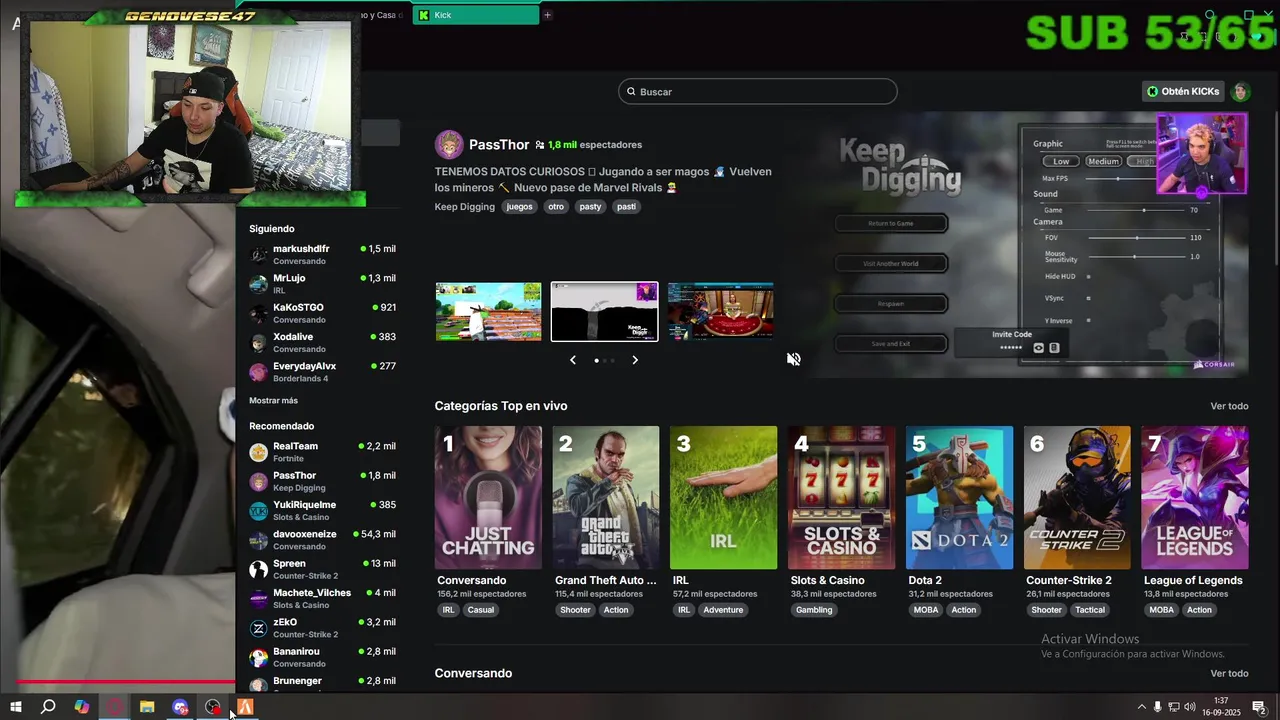Open zEkO avatar in Recomendado list
The width and height of the screenshot is (1280, 720).
pyautogui.click(x=259, y=628)
